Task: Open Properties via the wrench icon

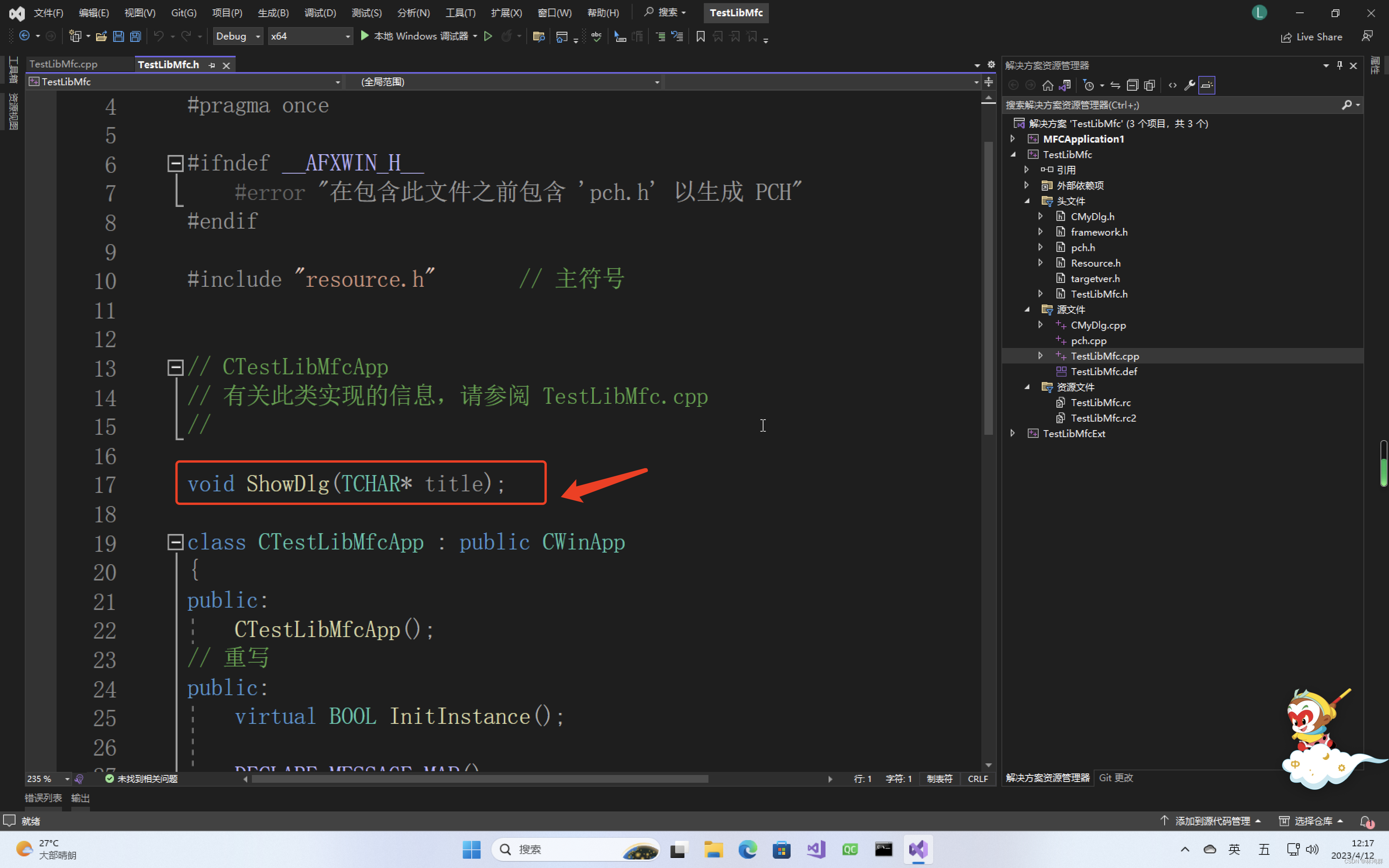Action: (x=1190, y=86)
